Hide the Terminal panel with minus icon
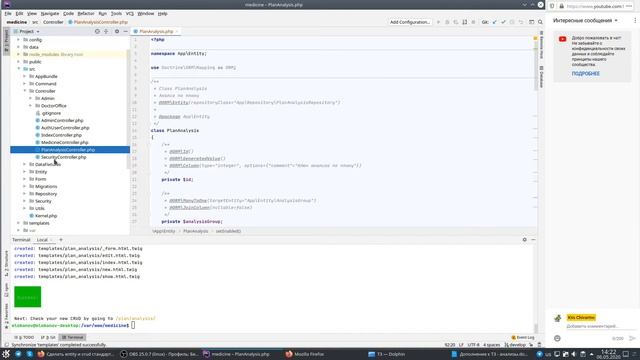Viewport: 640px width, 360px height. [533, 240]
